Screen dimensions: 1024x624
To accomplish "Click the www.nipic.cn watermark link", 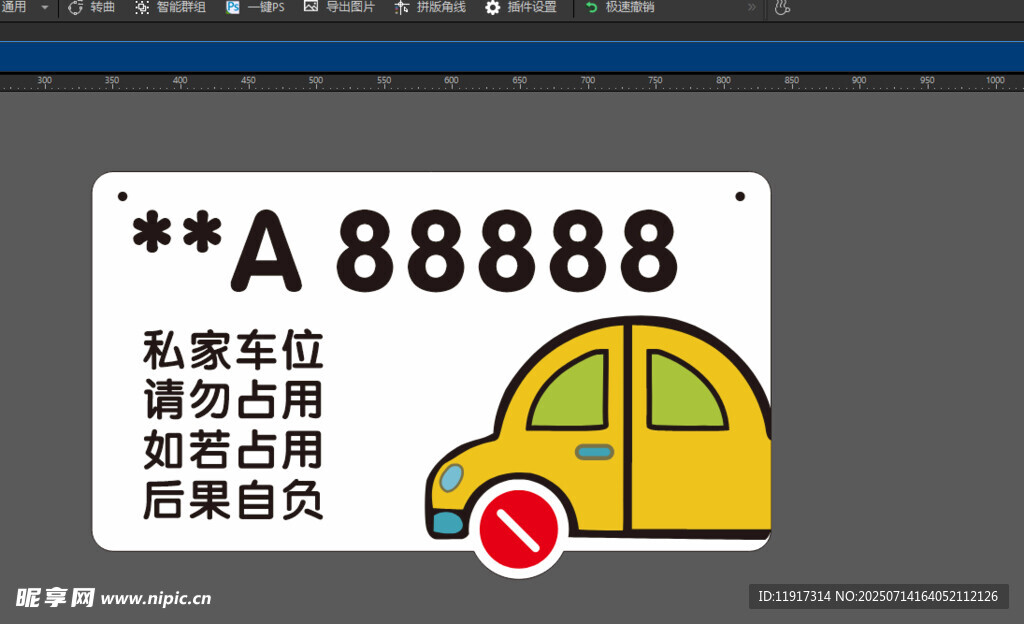I will (x=156, y=598).
